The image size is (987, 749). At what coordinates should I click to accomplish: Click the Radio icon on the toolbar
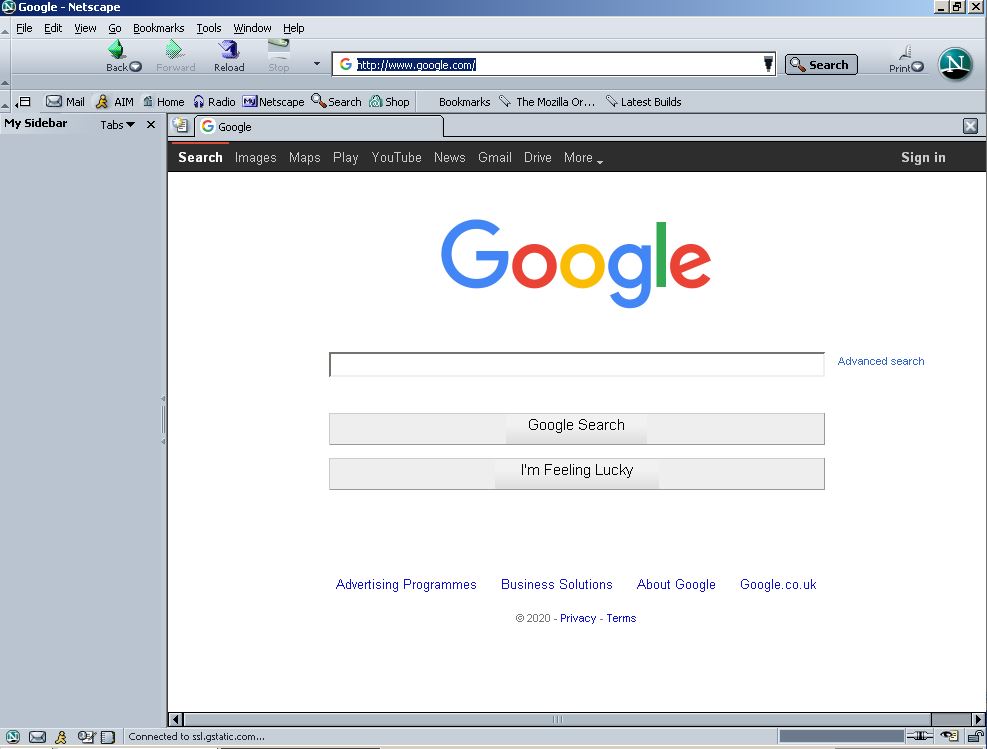coord(214,101)
